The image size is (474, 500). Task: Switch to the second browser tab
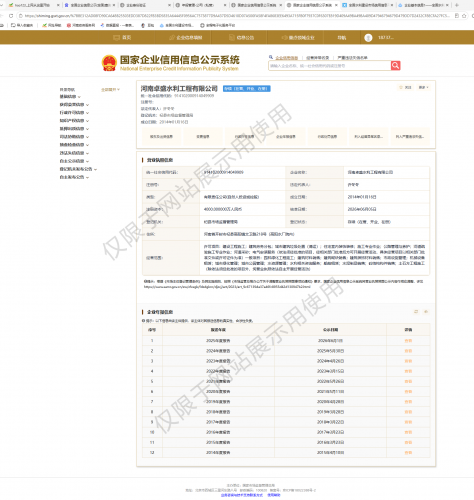coord(89,5)
